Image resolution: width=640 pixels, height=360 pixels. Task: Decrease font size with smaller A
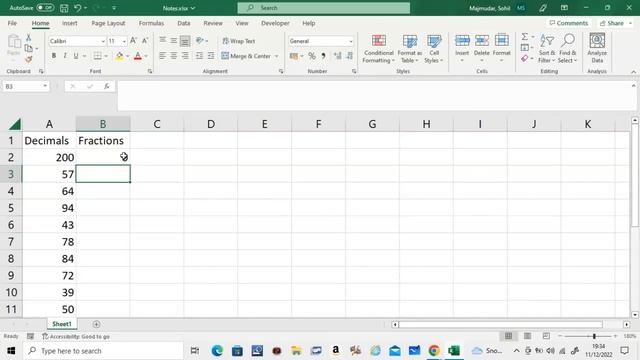pyautogui.click(x=144, y=41)
